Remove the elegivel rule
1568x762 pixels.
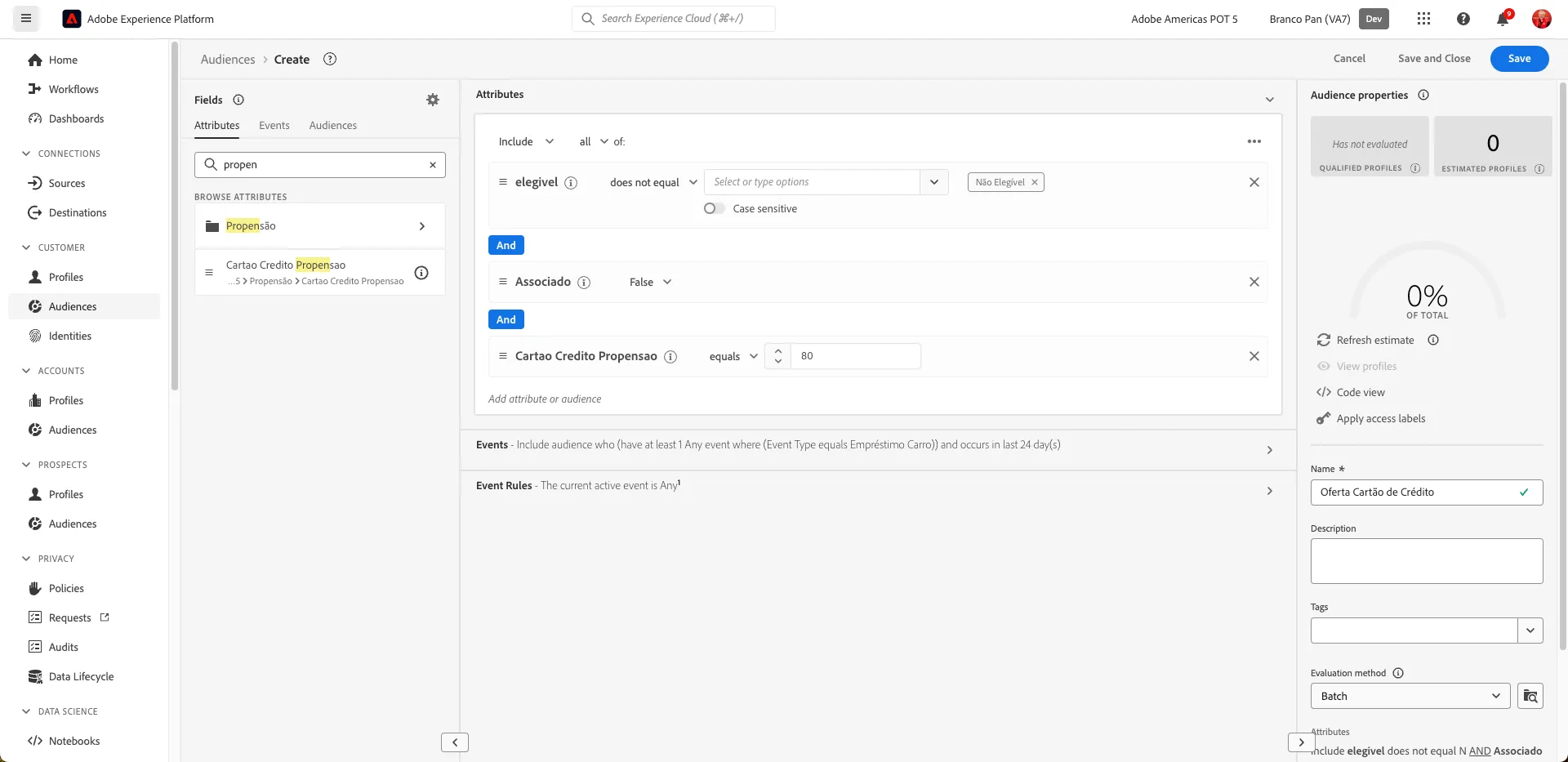pyautogui.click(x=1254, y=182)
